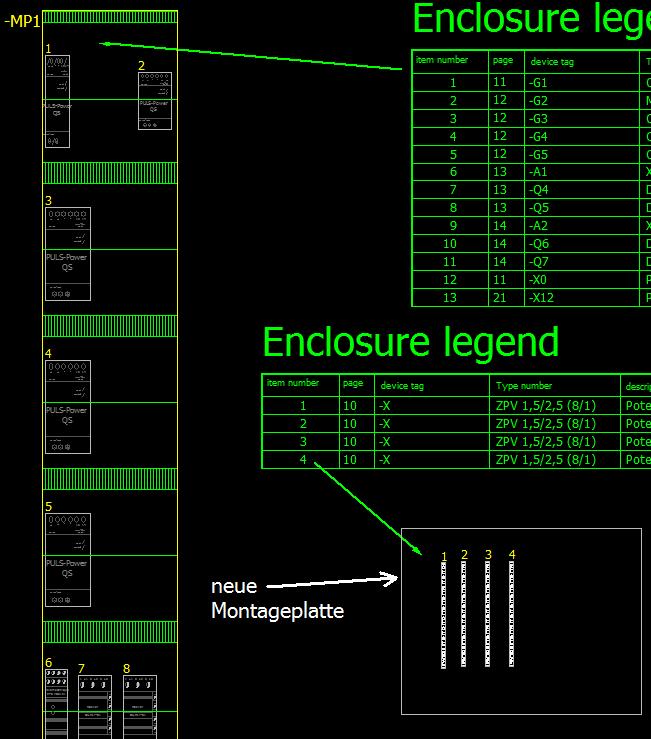This screenshot has width=651, height=739.
Task: Click 'item number' header in upper legend table
Action: [442, 60]
